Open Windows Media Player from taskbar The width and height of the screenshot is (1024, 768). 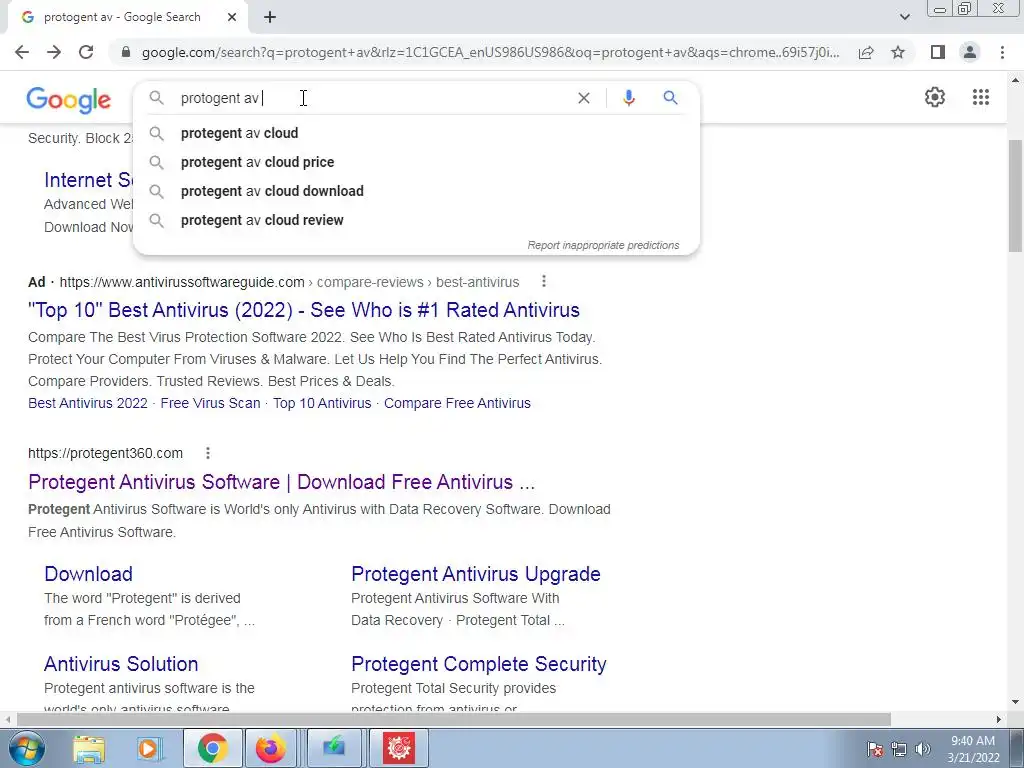pyautogui.click(x=149, y=748)
